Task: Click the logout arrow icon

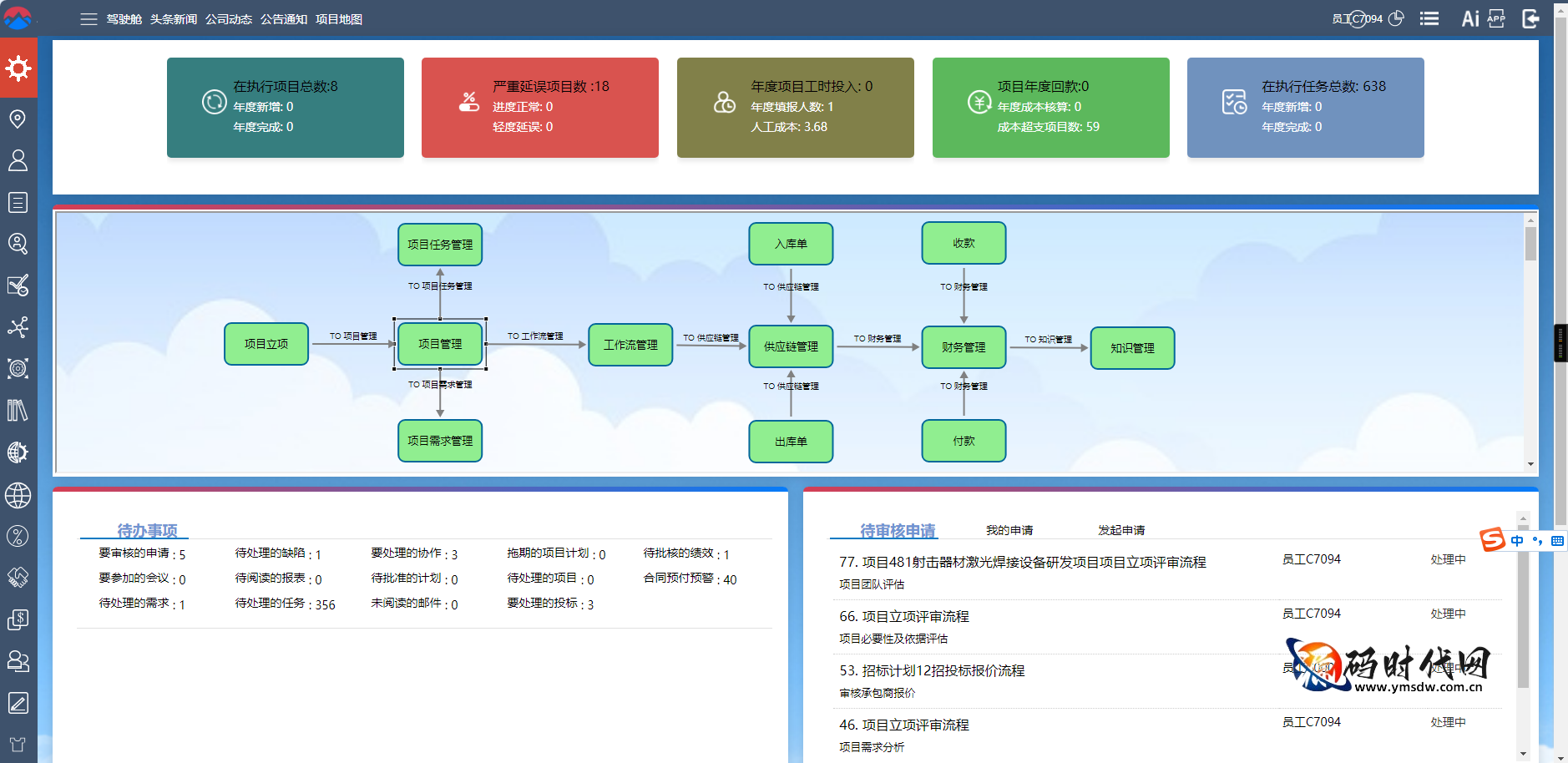Action: [1530, 18]
